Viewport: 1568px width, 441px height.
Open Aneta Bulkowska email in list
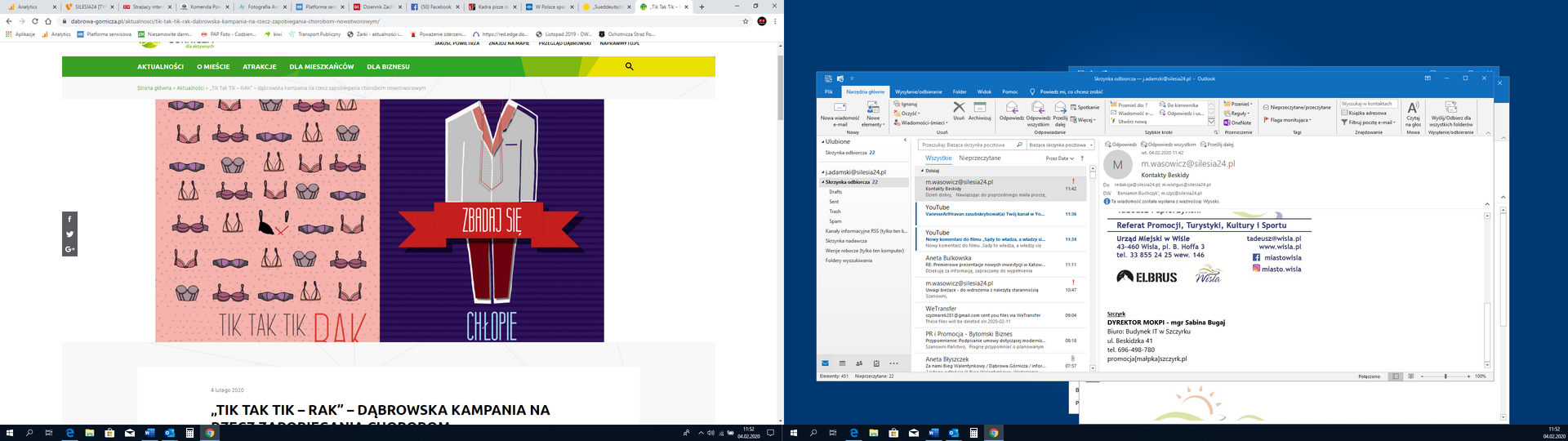tap(1000, 264)
